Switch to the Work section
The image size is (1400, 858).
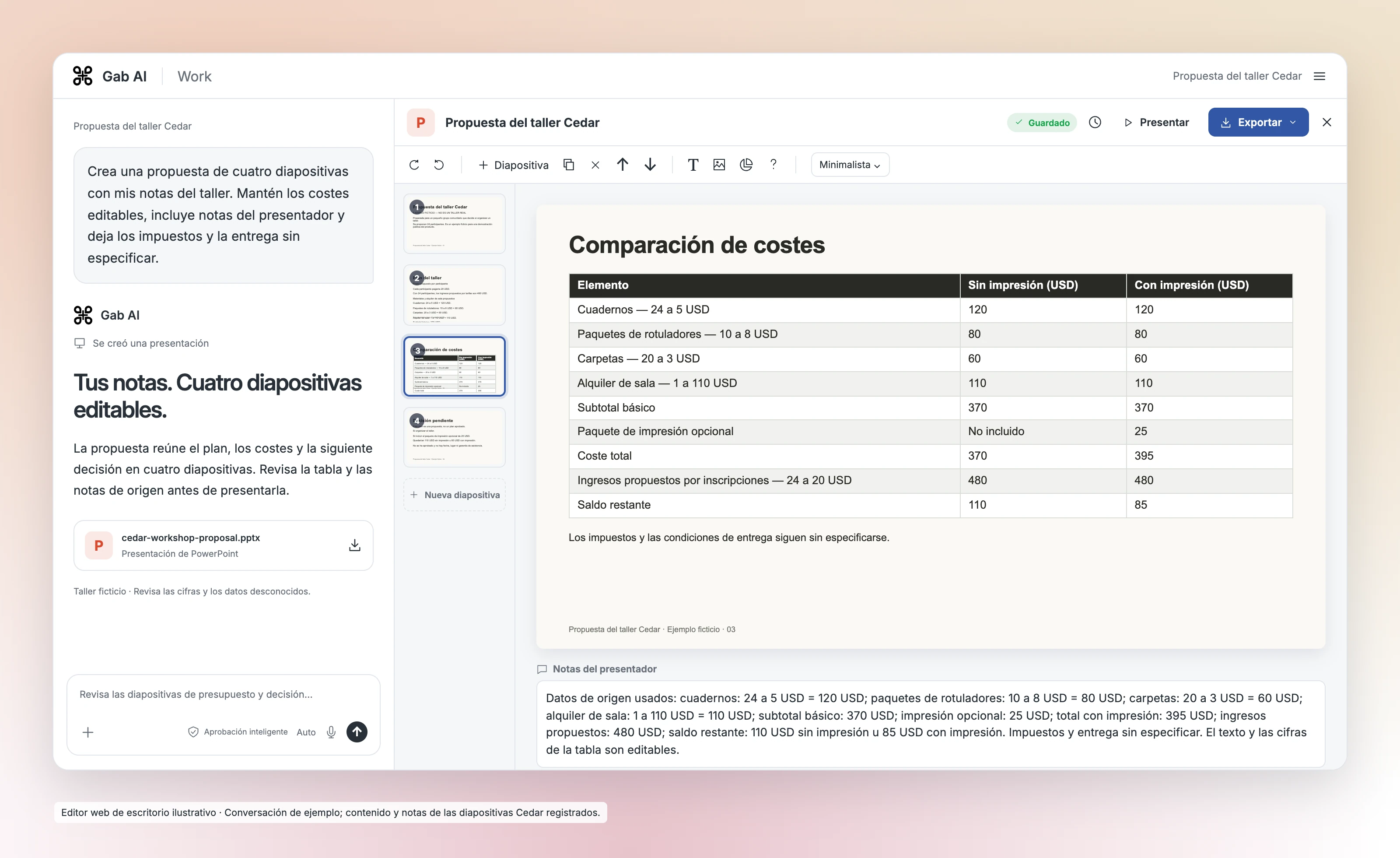point(194,76)
